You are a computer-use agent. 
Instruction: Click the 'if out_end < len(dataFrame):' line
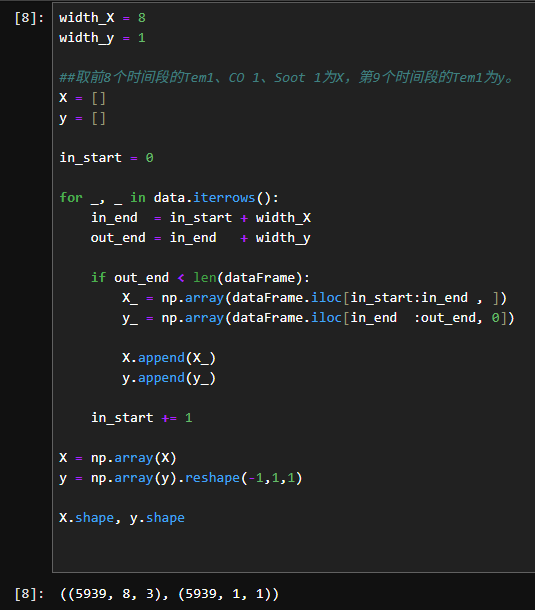(200, 278)
